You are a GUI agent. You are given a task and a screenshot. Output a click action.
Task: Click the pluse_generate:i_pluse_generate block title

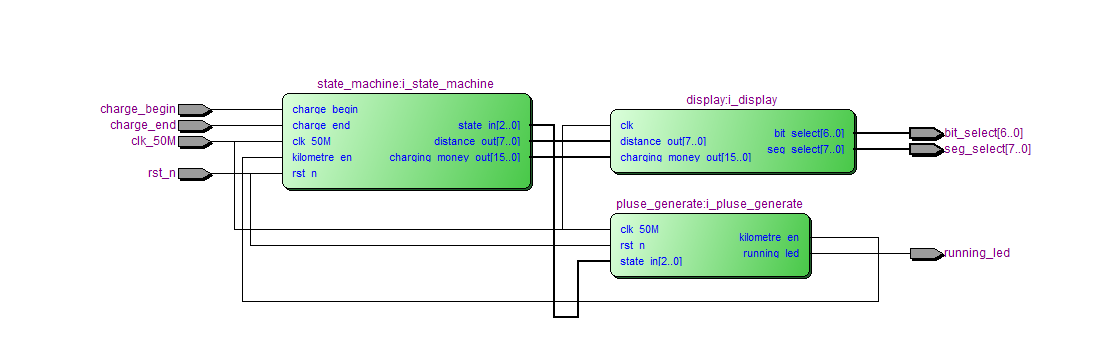click(709, 204)
